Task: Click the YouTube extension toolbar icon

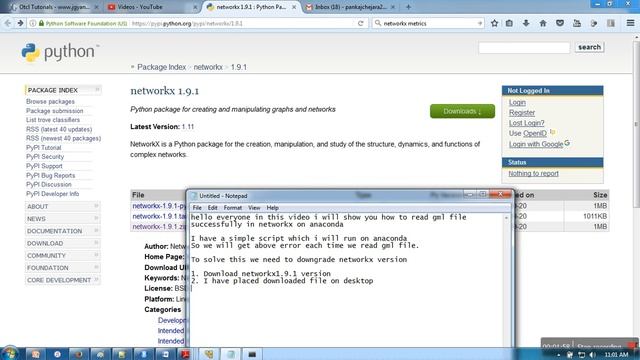Action: pyautogui.click(x=577, y=23)
